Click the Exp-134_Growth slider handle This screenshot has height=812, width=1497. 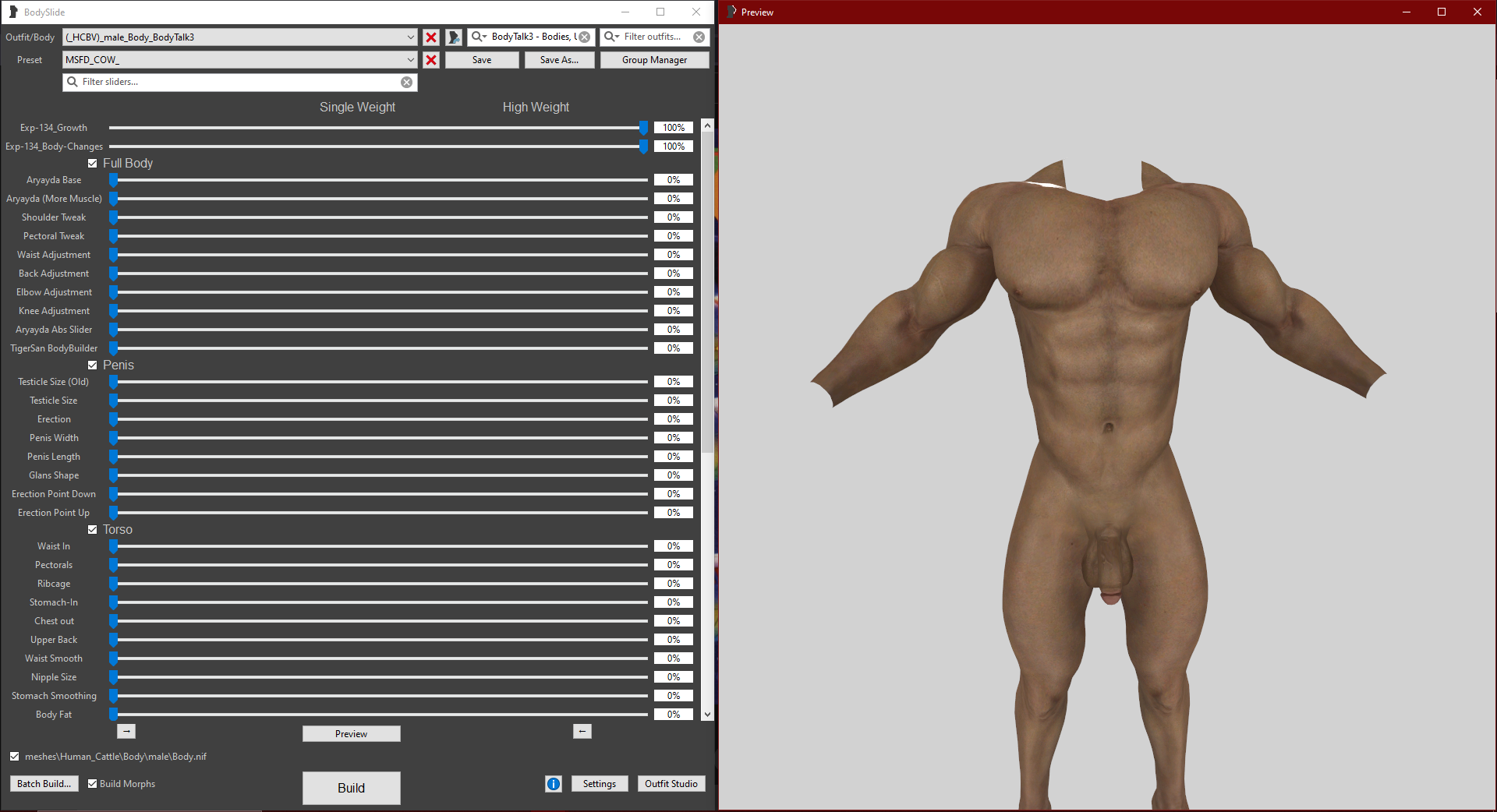pos(643,128)
